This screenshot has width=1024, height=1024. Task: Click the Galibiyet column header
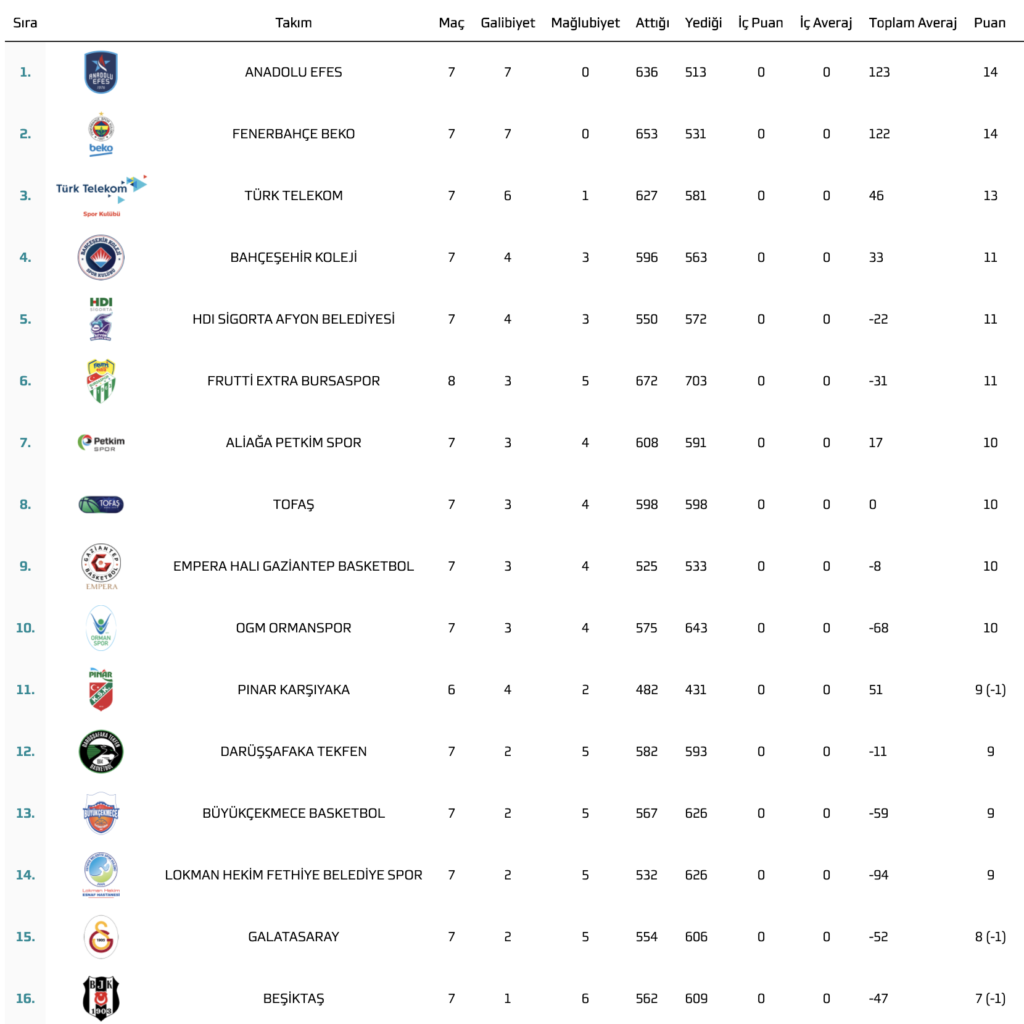507,23
